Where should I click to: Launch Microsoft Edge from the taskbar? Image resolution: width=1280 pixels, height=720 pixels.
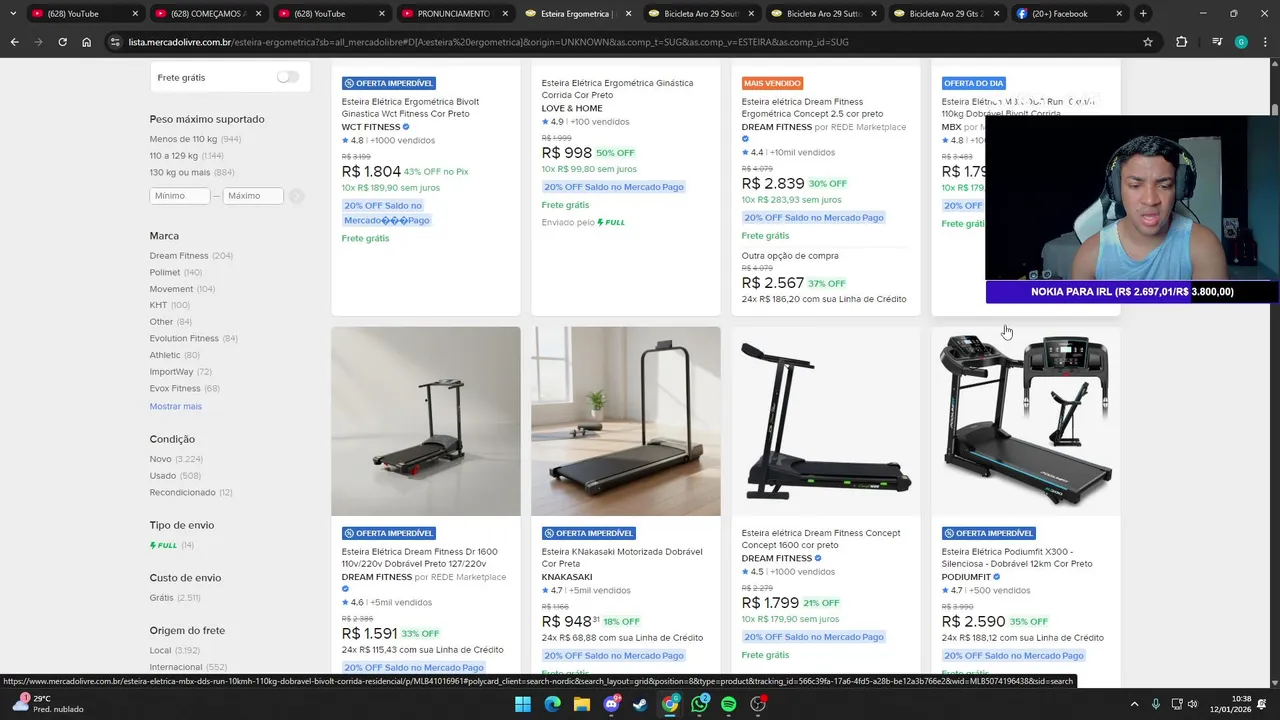pyautogui.click(x=552, y=704)
